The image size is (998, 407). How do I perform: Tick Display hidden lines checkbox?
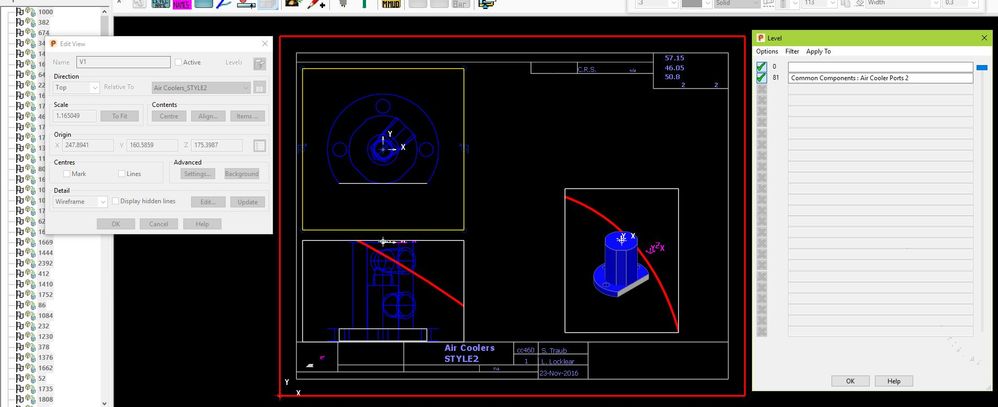(115, 201)
